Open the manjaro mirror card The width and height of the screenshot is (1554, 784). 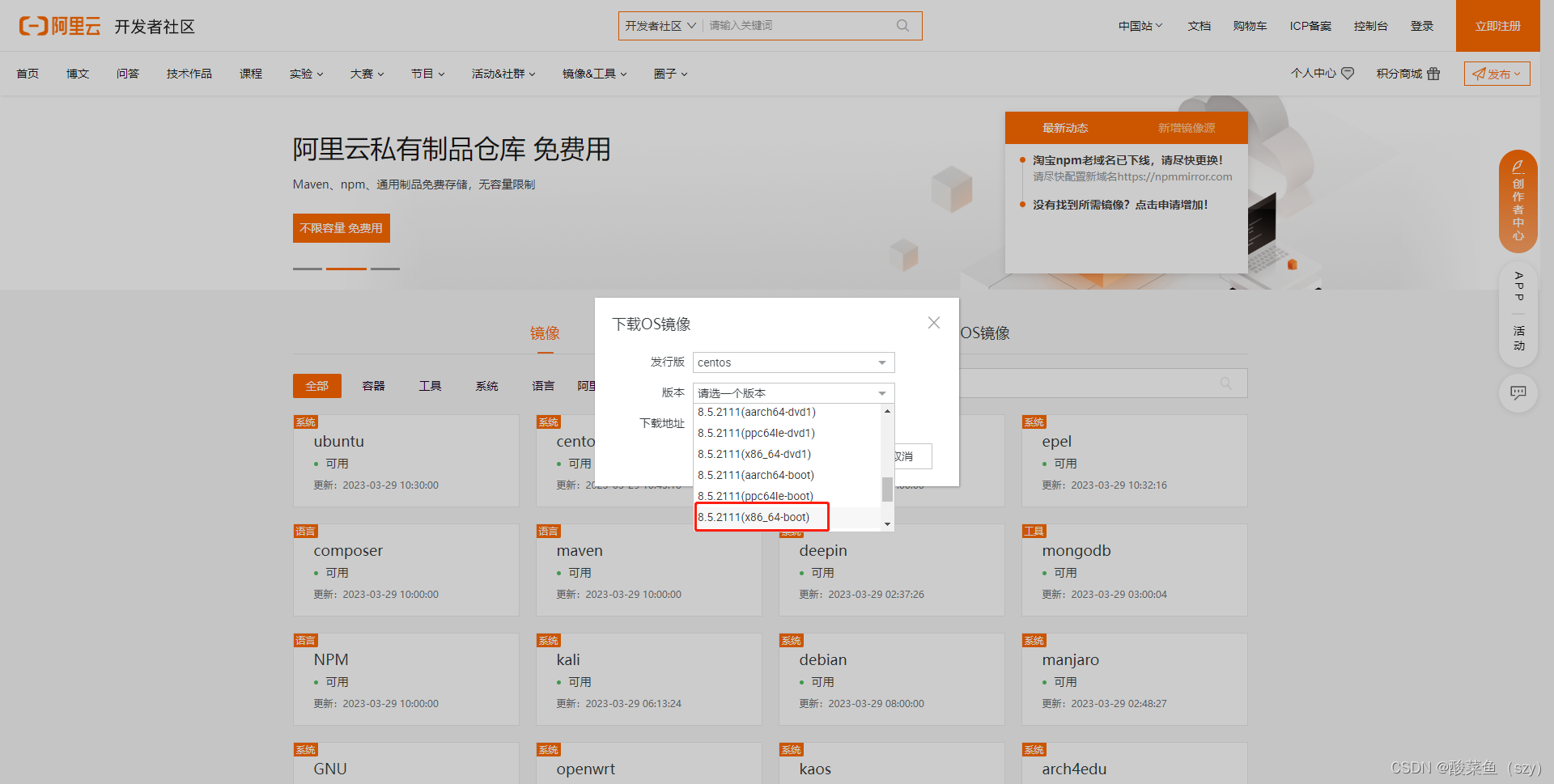[1135, 680]
